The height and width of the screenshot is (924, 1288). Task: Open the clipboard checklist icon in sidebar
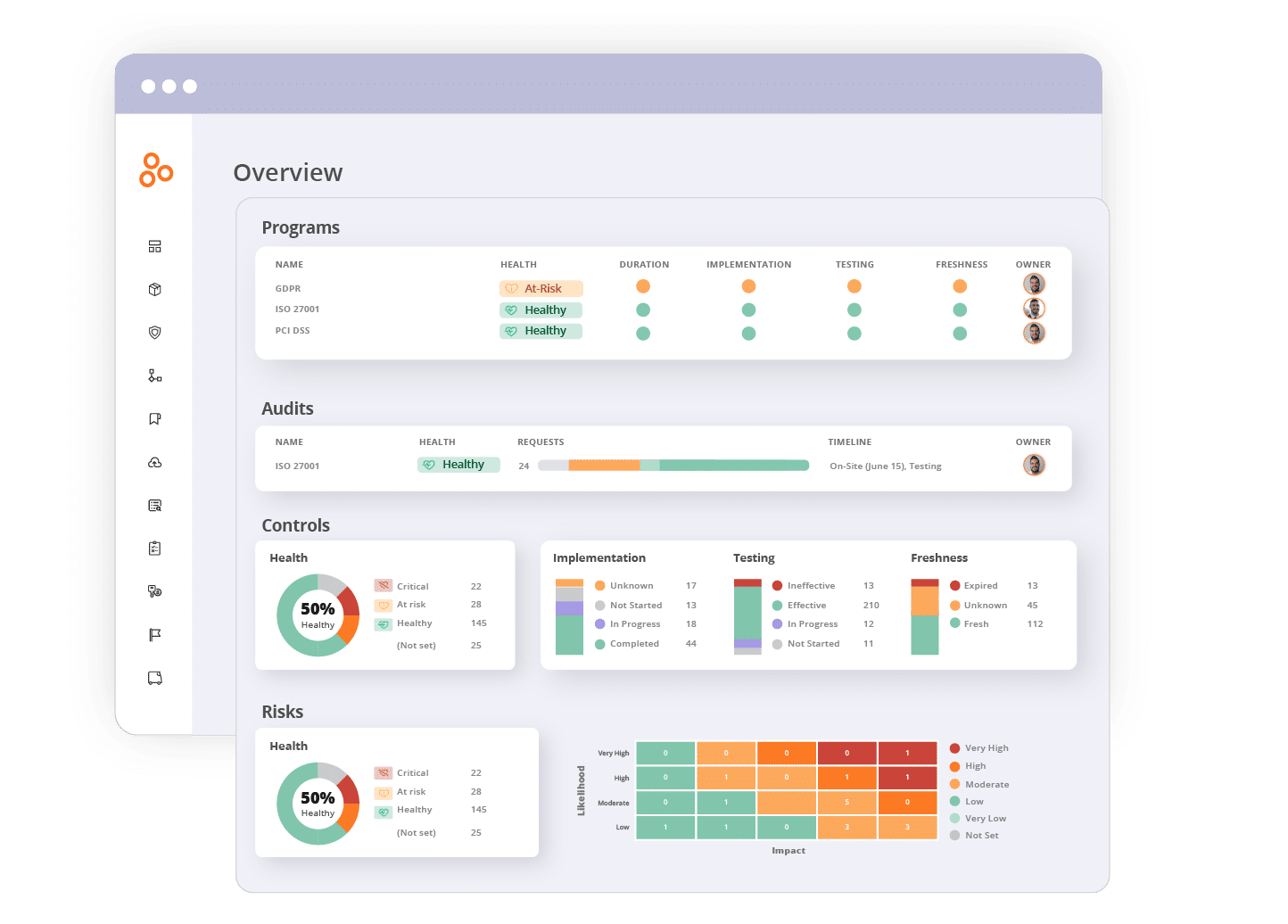[155, 549]
